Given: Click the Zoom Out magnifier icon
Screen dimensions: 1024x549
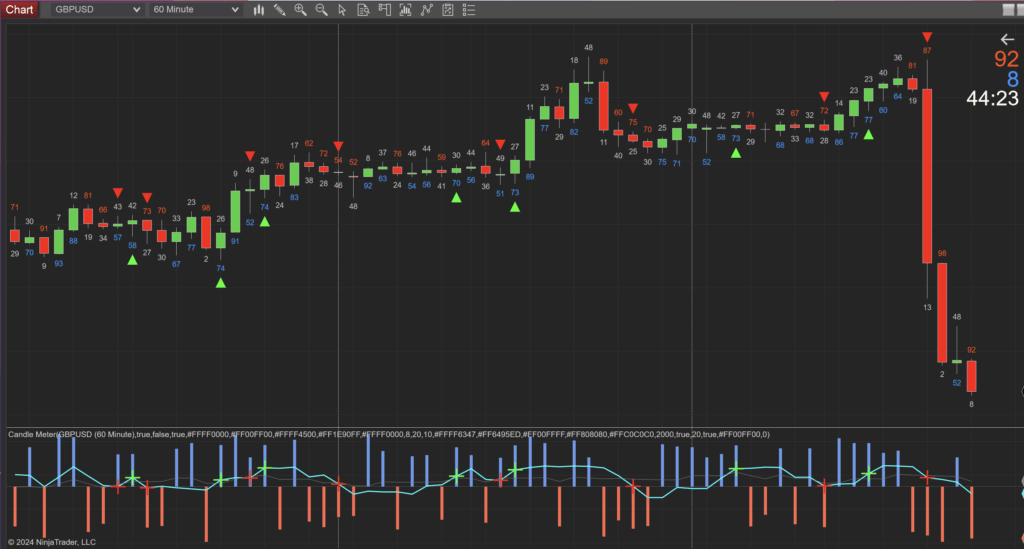Looking at the screenshot, I should 321,10.
